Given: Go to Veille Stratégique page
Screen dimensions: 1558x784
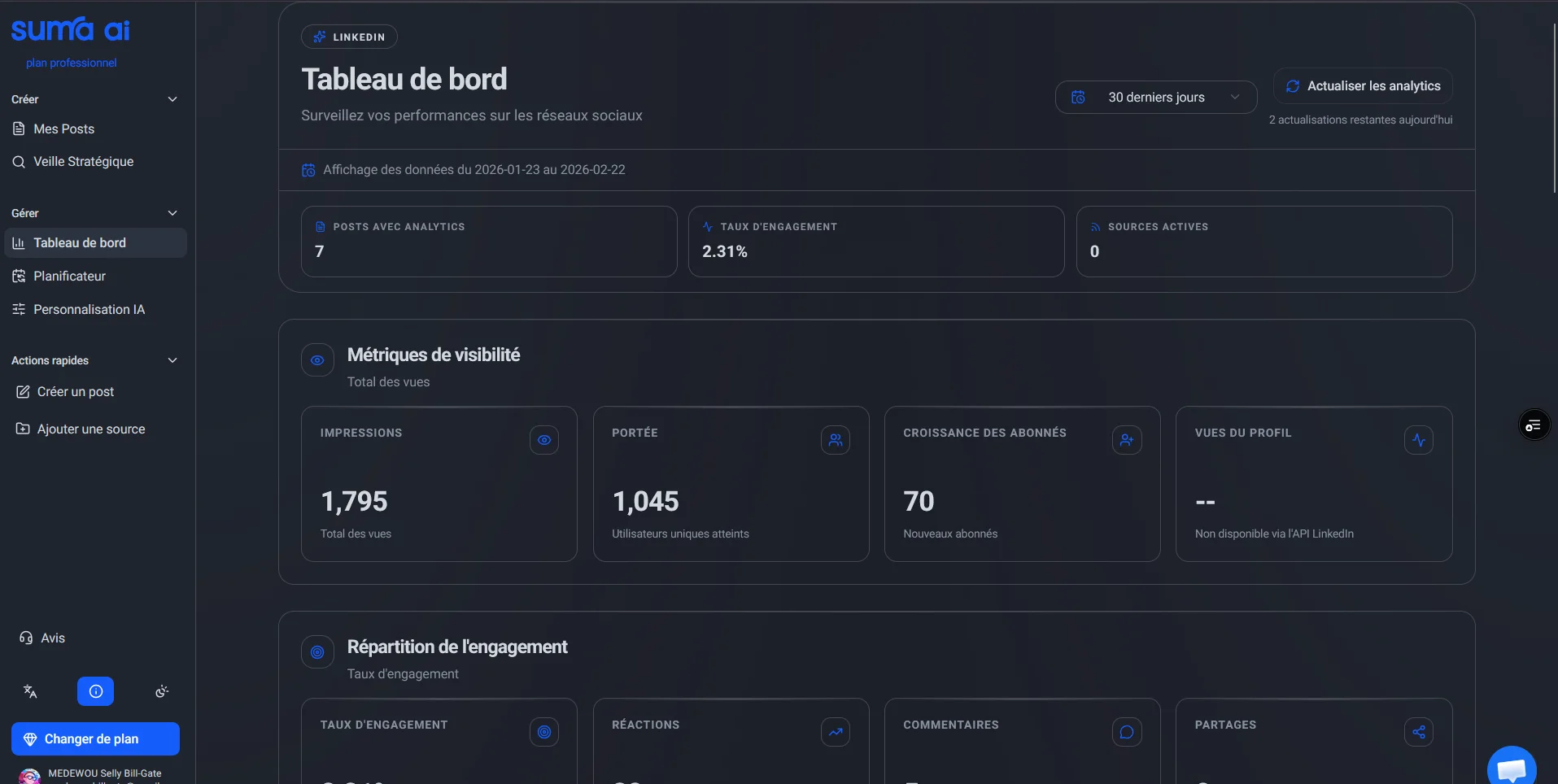Looking at the screenshot, I should pyautogui.click(x=83, y=162).
